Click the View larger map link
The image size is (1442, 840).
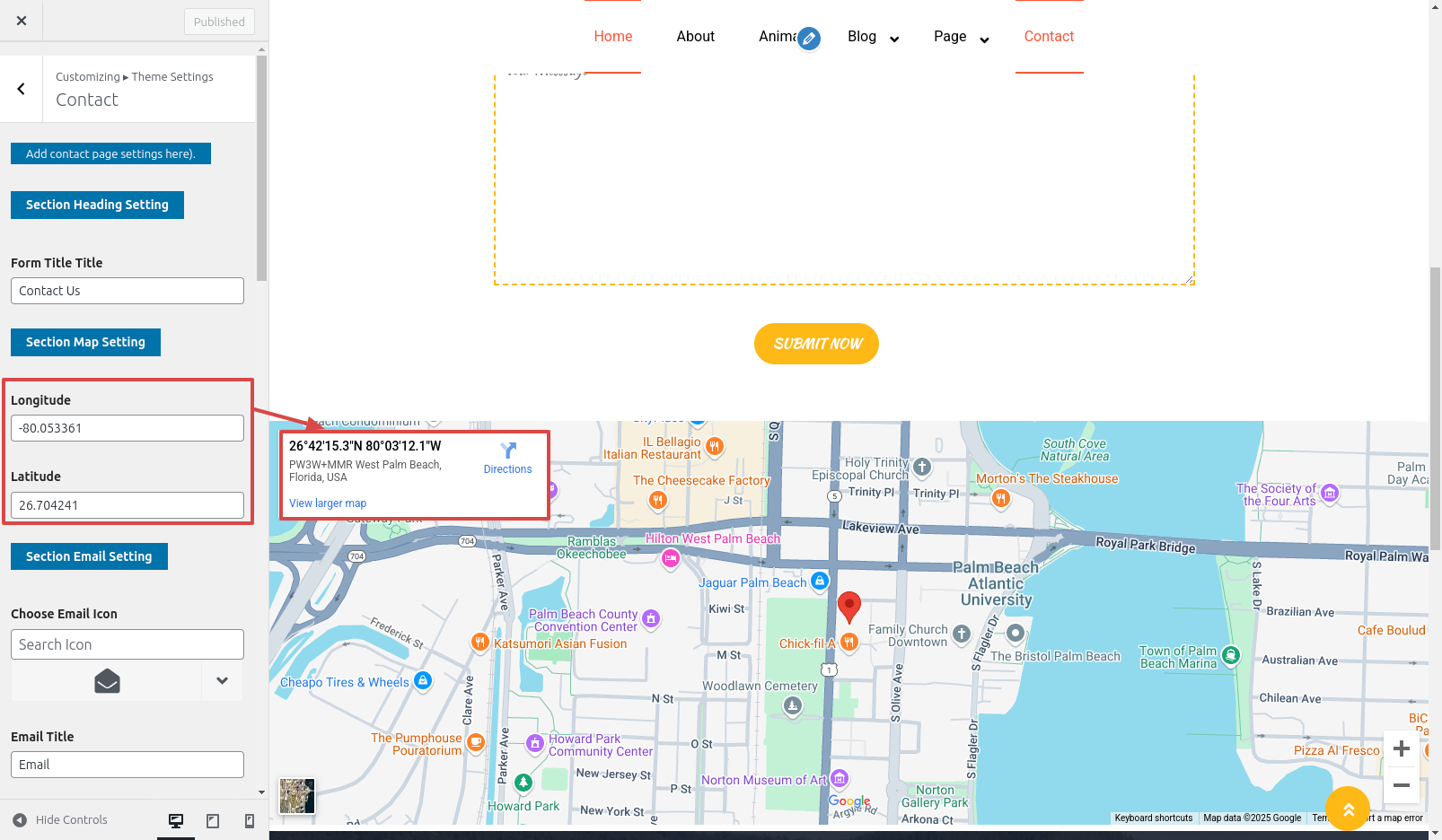click(328, 503)
